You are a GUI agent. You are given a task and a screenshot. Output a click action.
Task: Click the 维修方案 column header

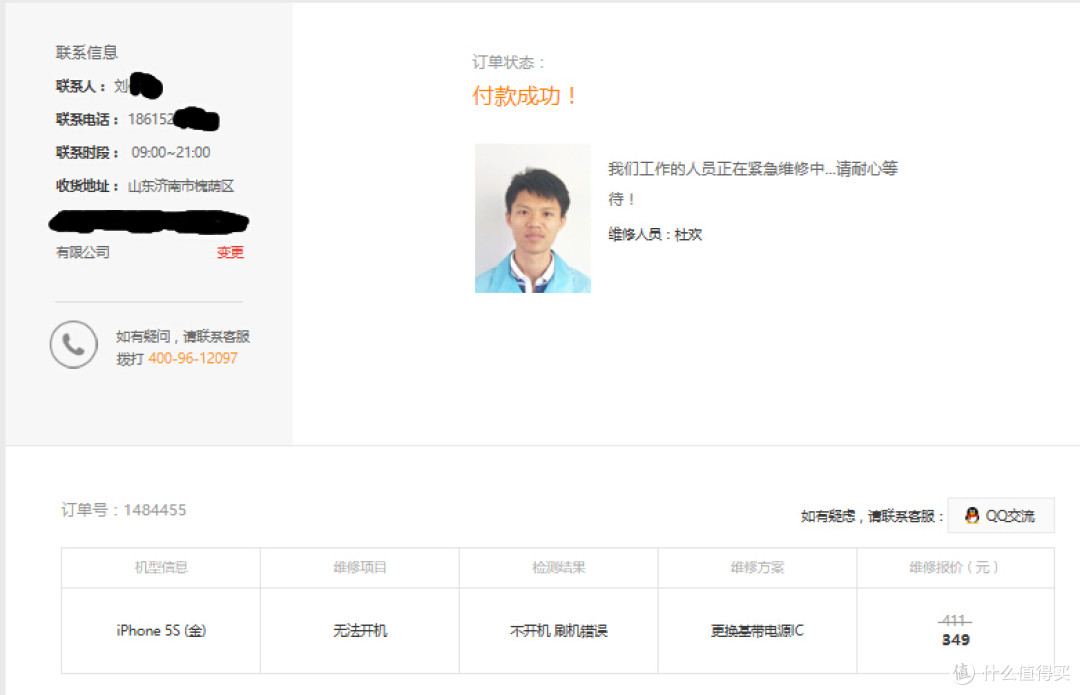[758, 568]
